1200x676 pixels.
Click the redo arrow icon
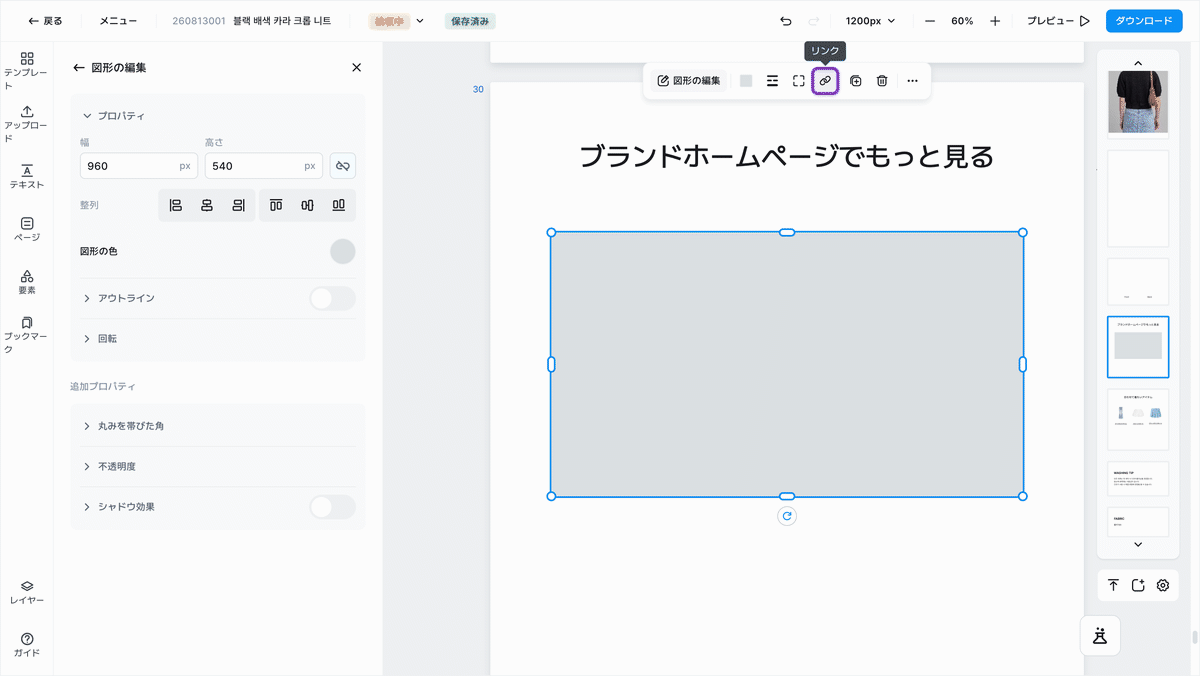point(813,21)
